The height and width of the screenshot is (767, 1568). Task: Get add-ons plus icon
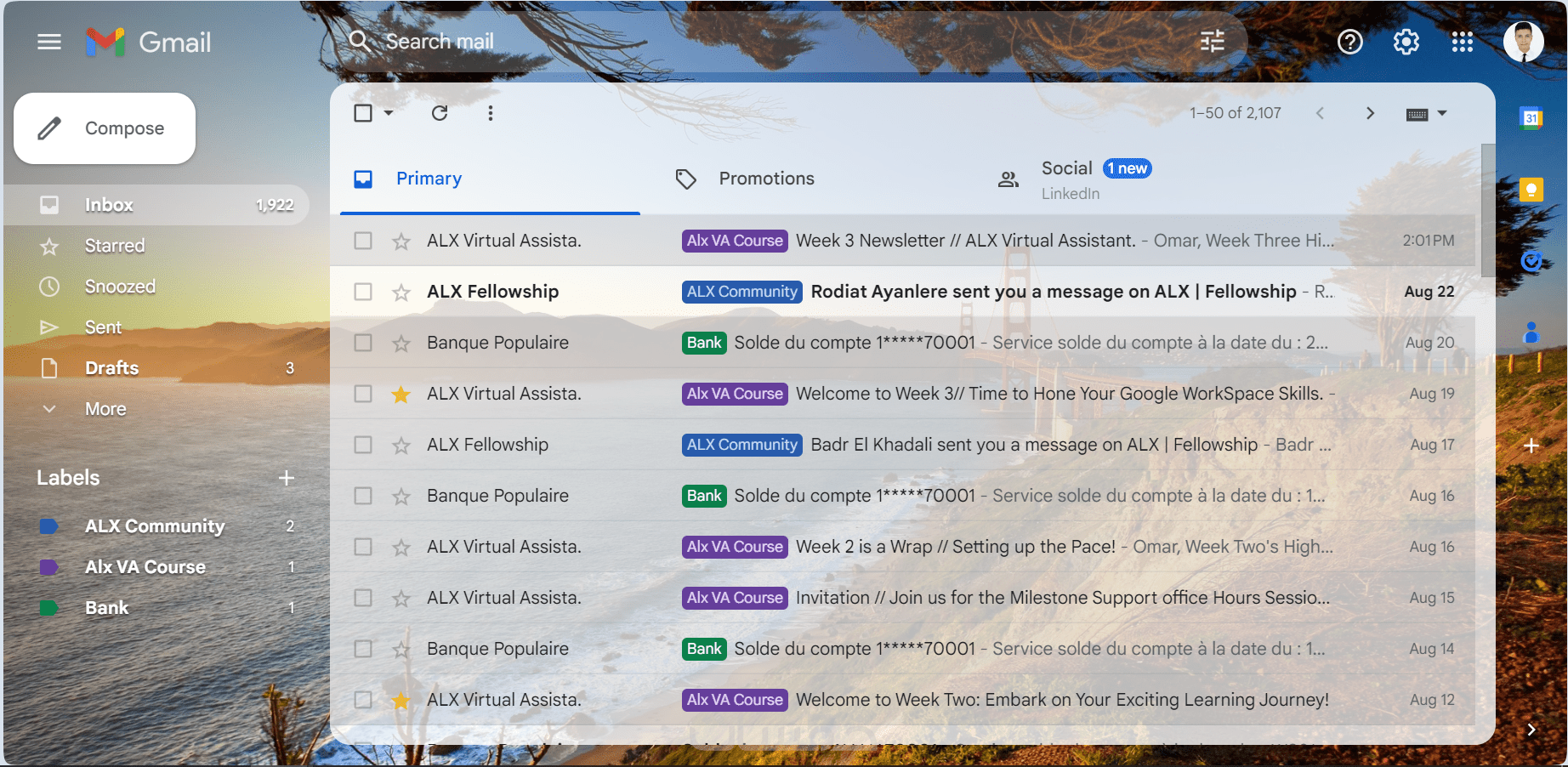tap(1531, 446)
